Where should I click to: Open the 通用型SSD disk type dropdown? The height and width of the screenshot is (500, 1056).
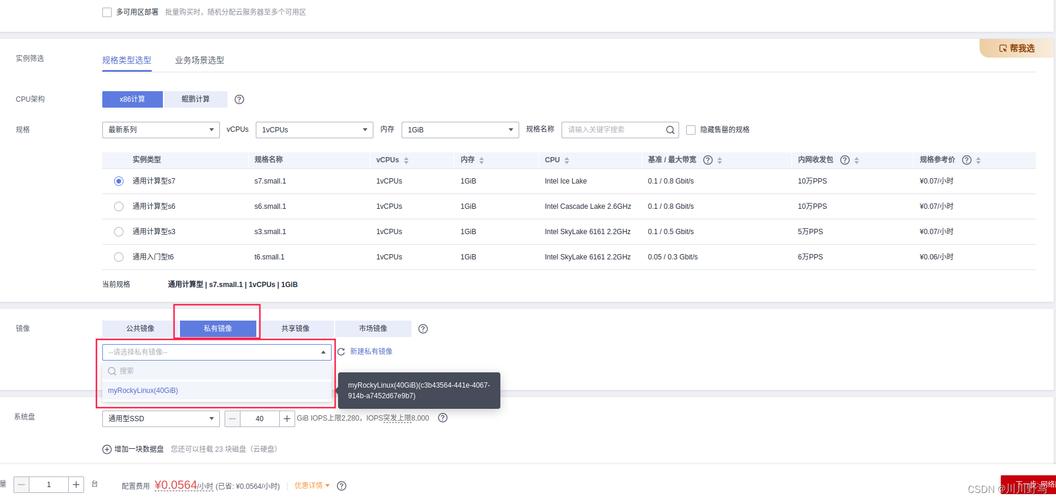click(161, 419)
